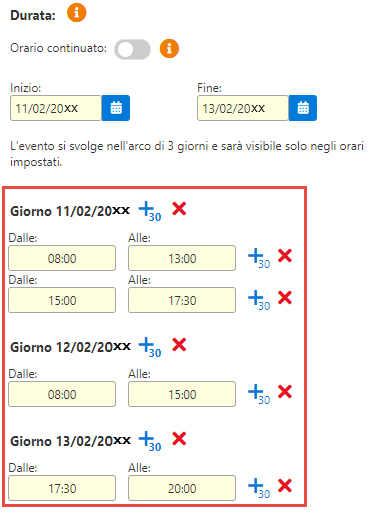Add 30 minutes to the 08:00–13:00 slot
Image resolution: width=375 pixels, height=513 pixels.
259,258
